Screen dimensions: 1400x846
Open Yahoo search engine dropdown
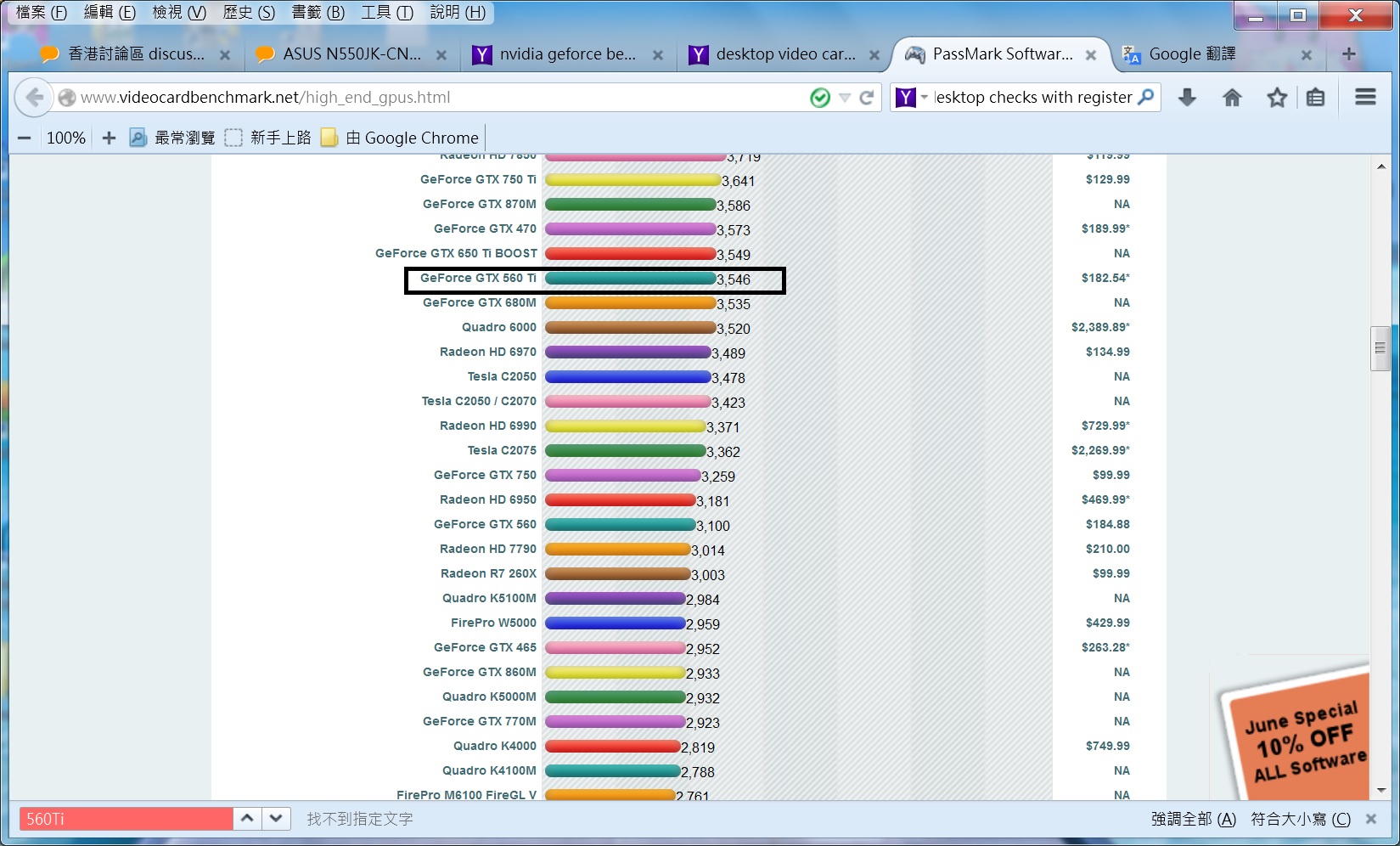click(x=912, y=98)
